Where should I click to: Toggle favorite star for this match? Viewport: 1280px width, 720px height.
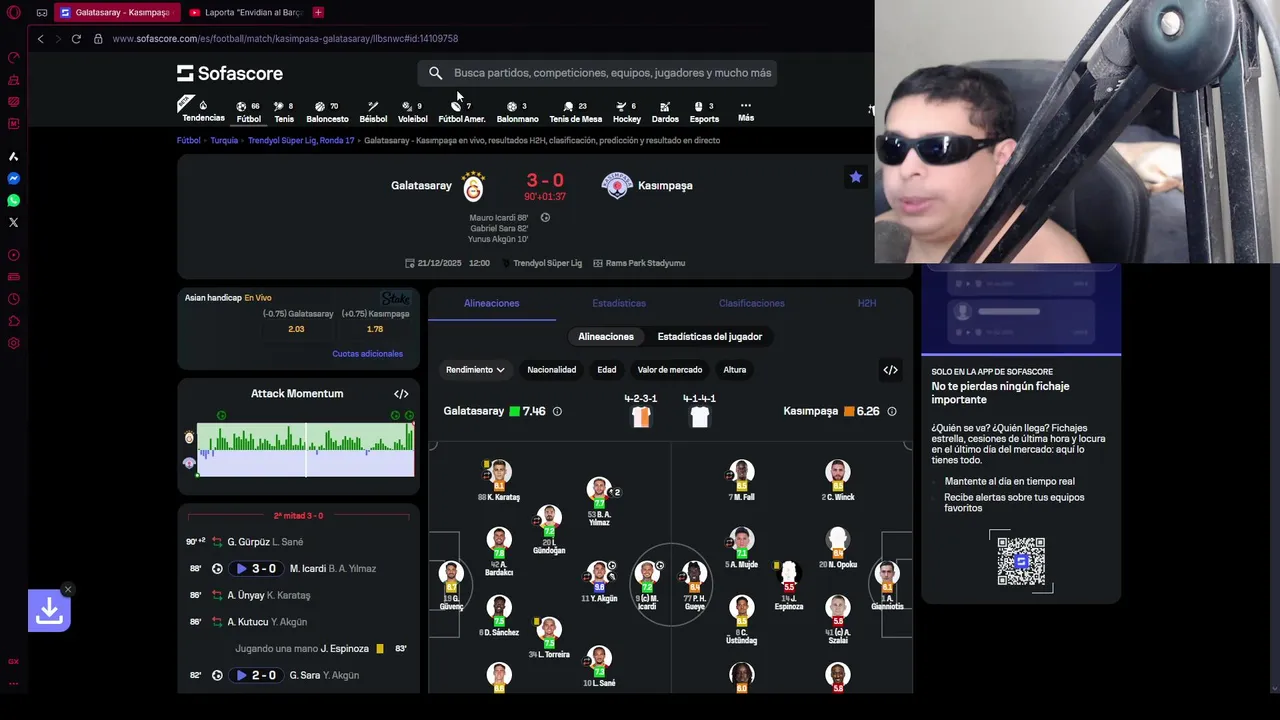point(855,177)
